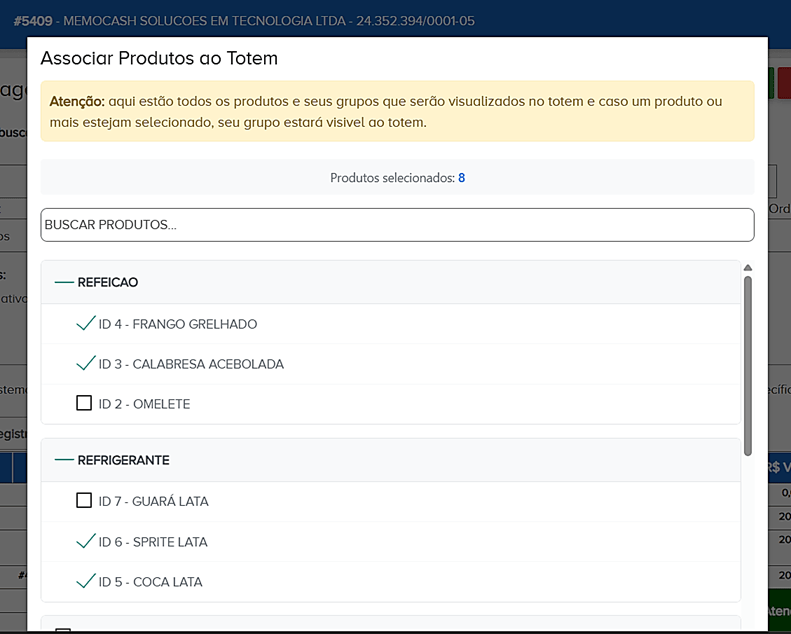The height and width of the screenshot is (634, 791).
Task: Focus the BUSCAR PRODUTOS search field
Action: pos(397,225)
